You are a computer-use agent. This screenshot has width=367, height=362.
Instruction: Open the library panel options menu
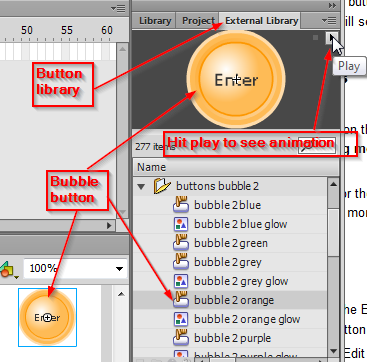329,21
